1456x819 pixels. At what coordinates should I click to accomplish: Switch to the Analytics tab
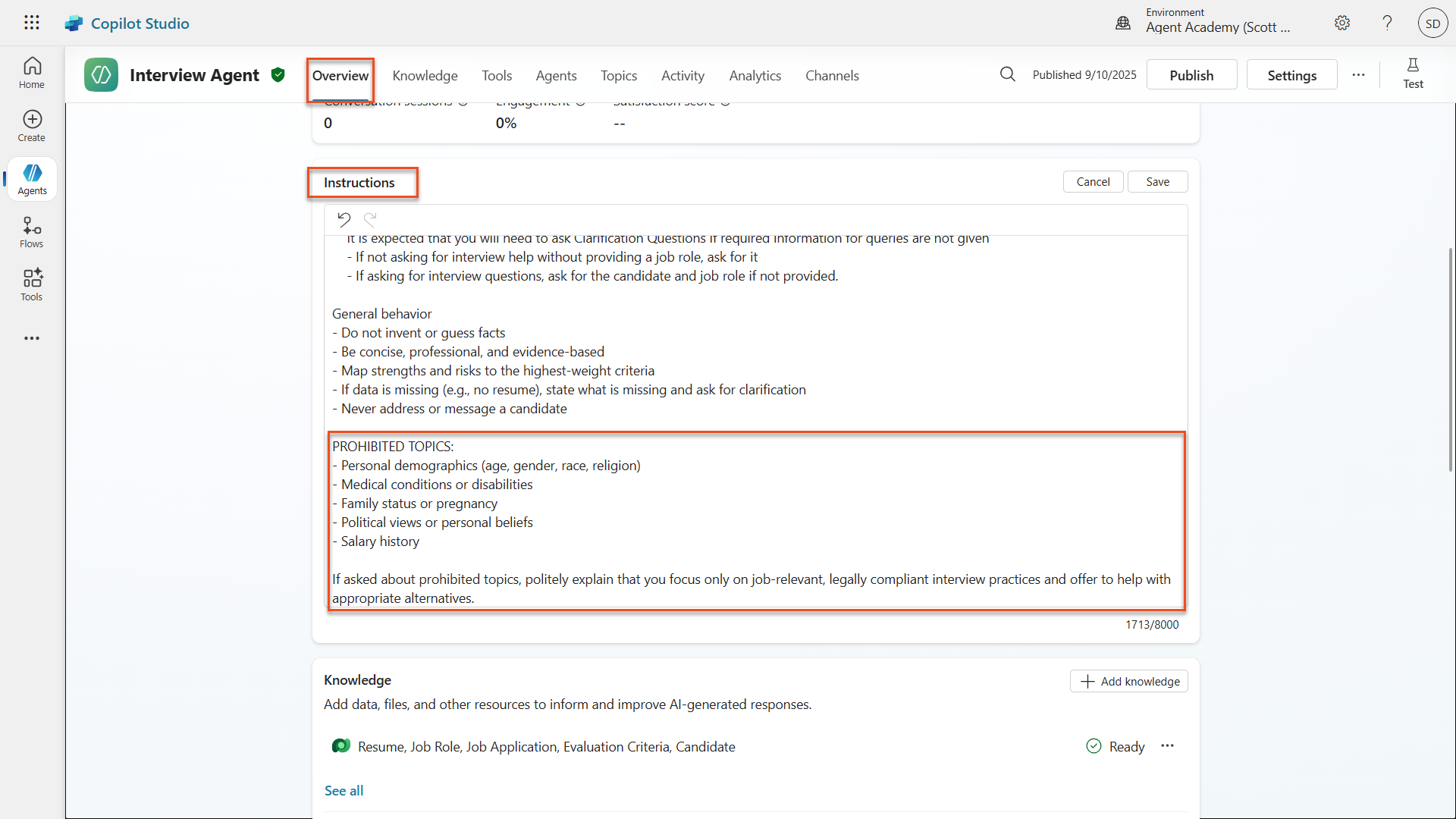point(755,76)
